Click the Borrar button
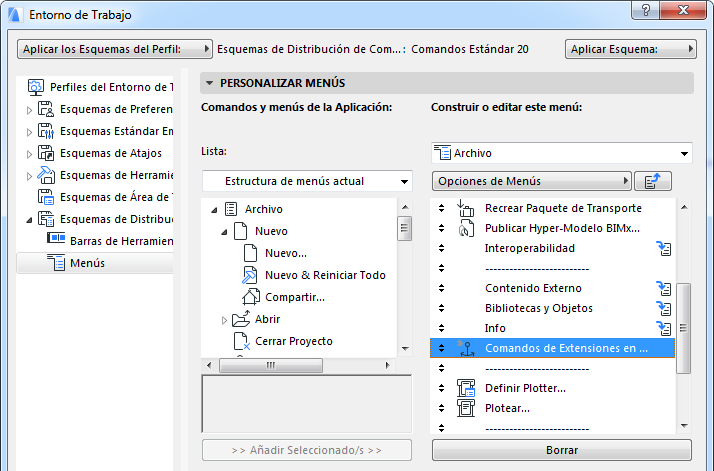The image size is (714, 471). (x=561, y=450)
